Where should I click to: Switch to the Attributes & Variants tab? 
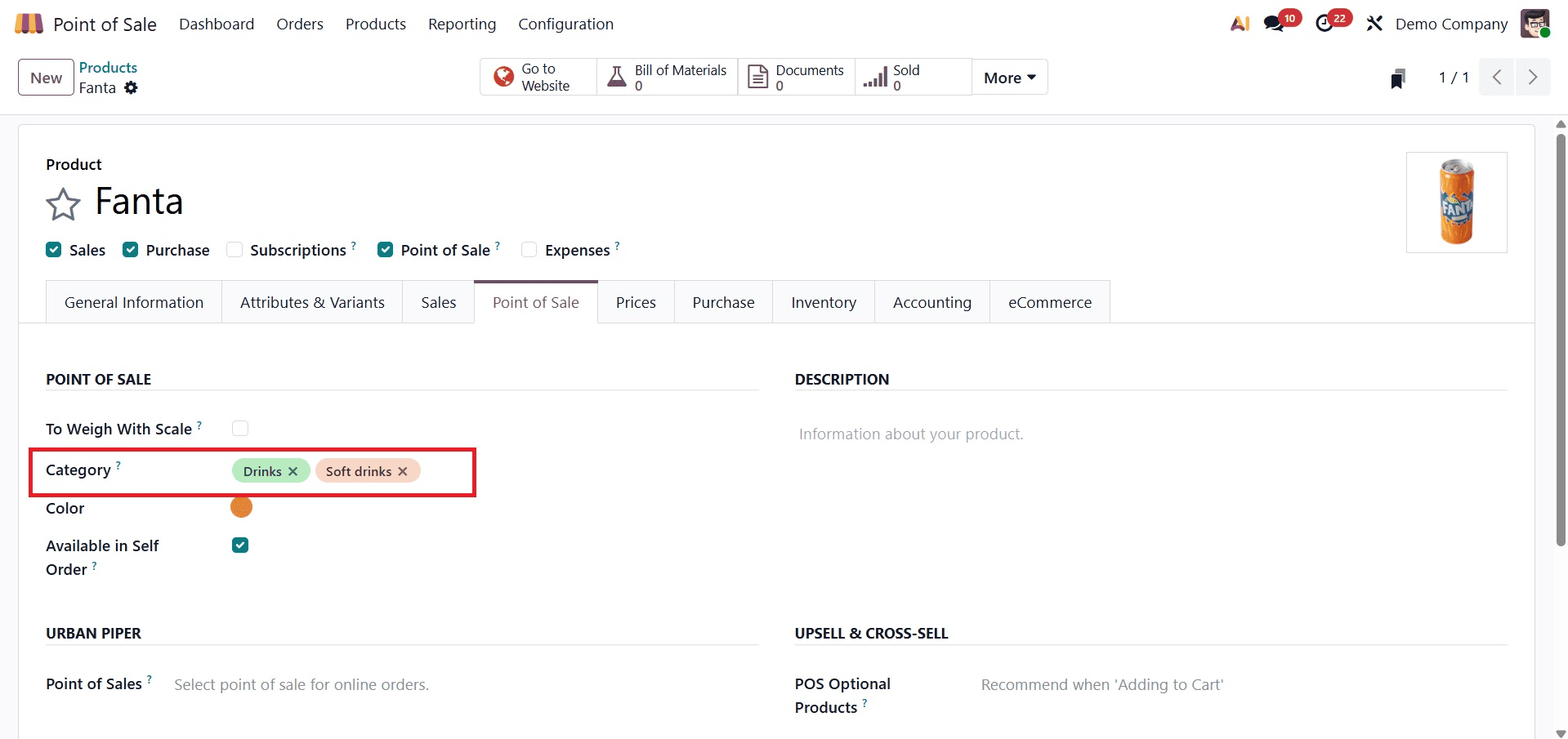311,301
